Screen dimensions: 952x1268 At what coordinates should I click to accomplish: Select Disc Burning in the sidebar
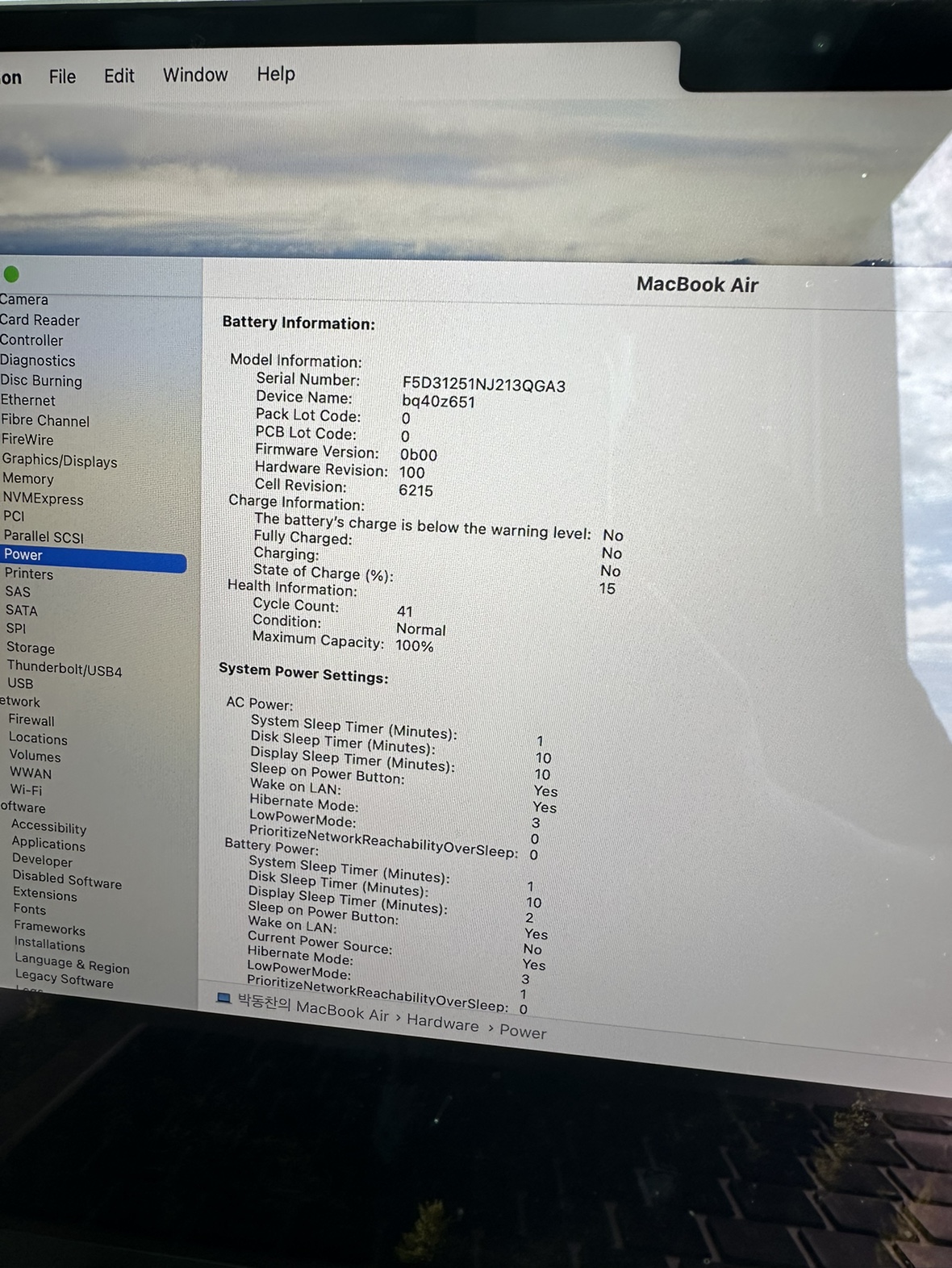[x=41, y=381]
